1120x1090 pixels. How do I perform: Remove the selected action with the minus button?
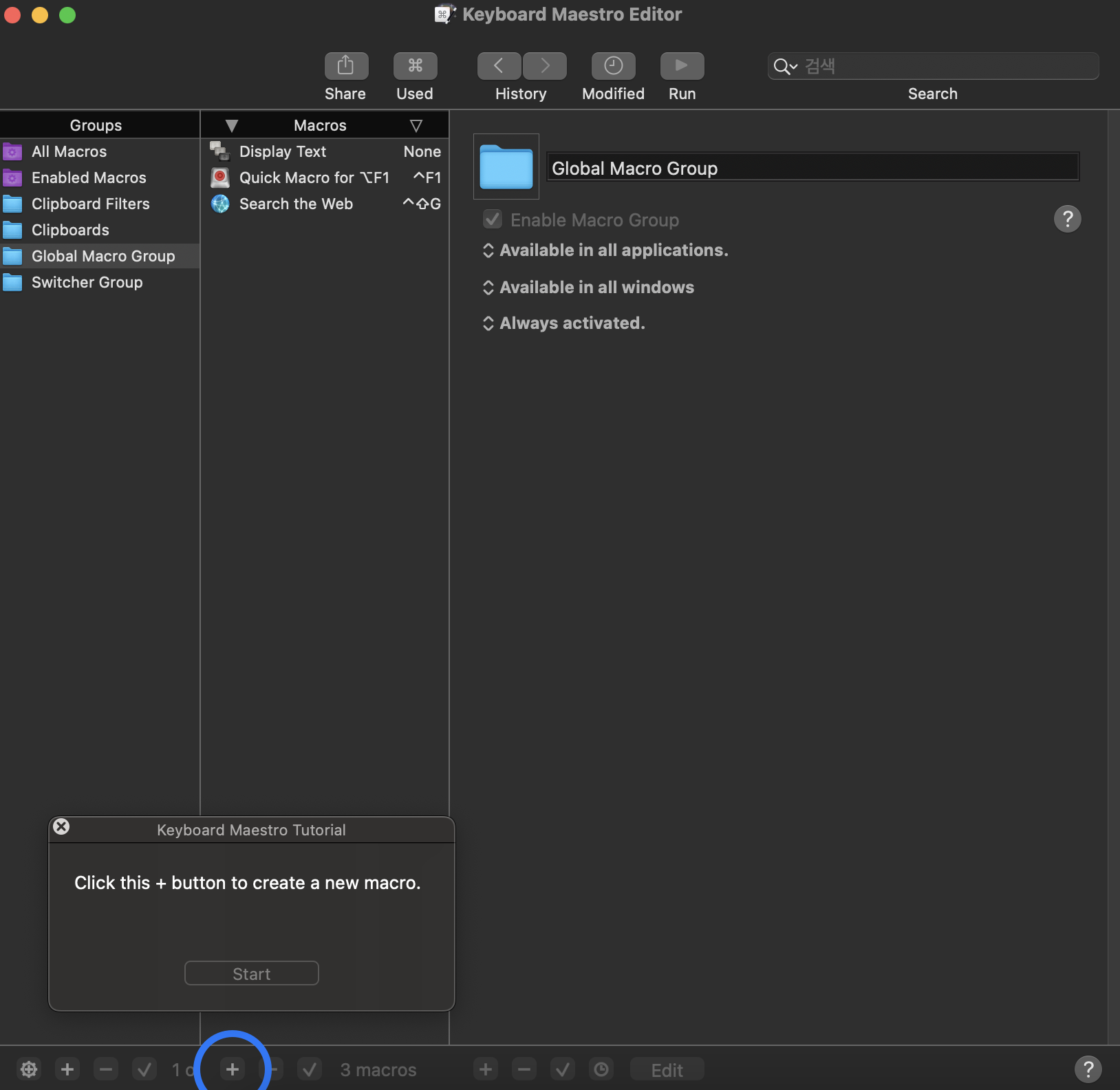click(524, 1069)
